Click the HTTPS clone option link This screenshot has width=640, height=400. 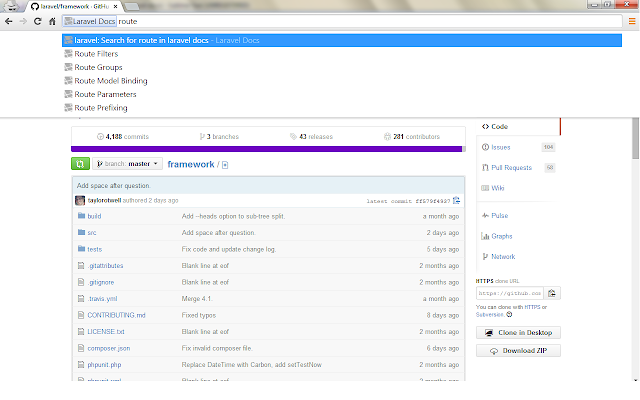point(532,307)
